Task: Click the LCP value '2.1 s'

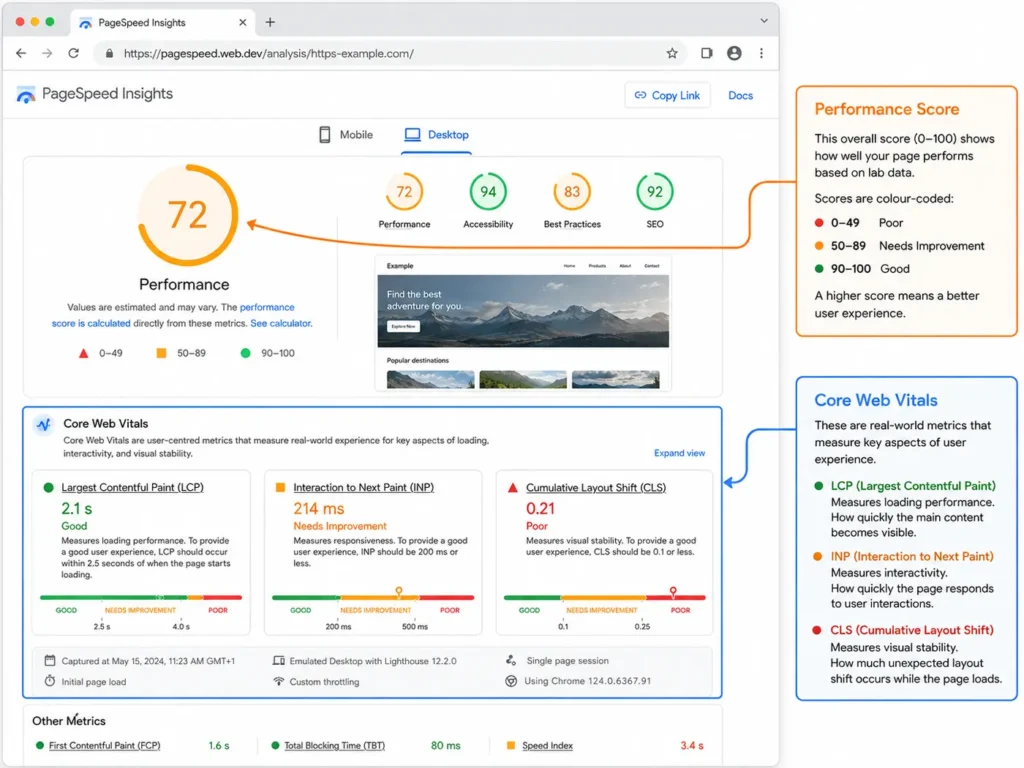Action: [76, 508]
